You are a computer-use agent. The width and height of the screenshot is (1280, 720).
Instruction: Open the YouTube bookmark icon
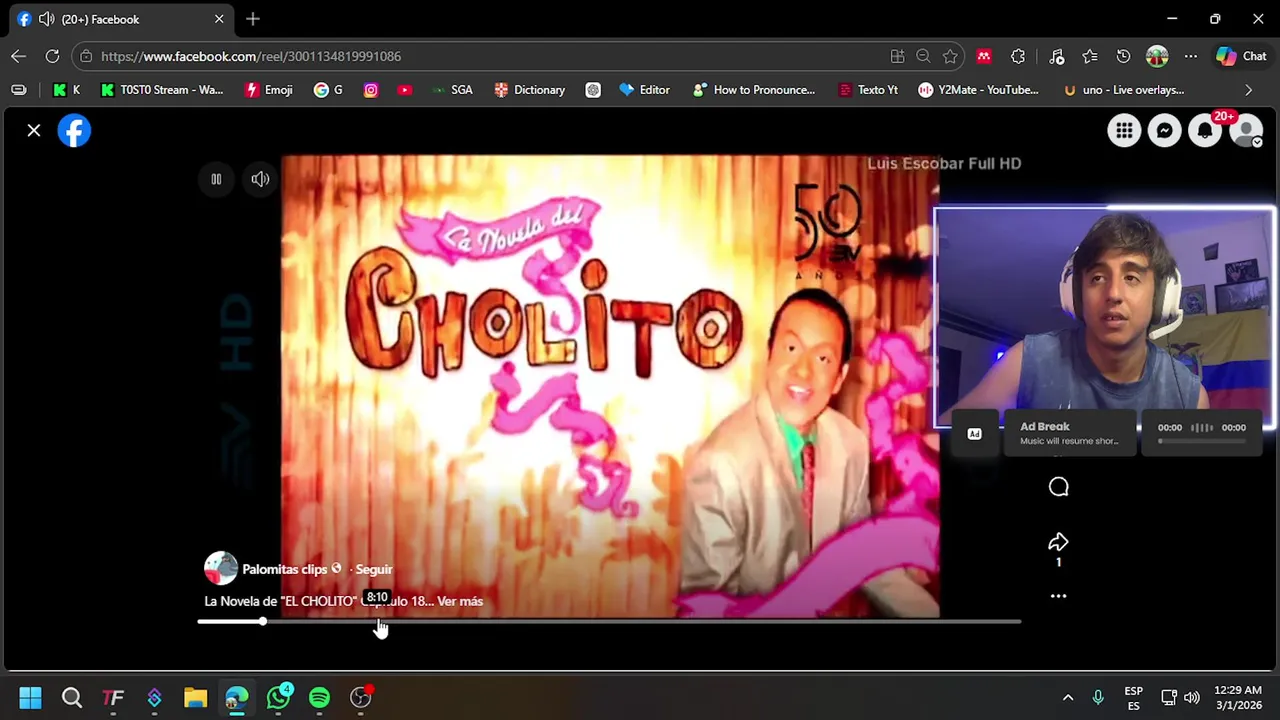(404, 90)
